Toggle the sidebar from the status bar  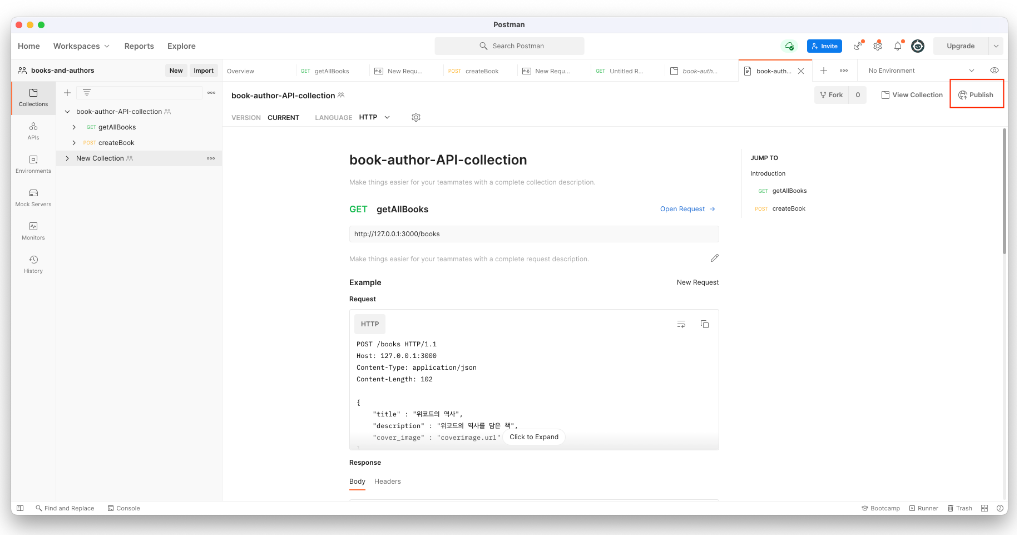(21, 508)
